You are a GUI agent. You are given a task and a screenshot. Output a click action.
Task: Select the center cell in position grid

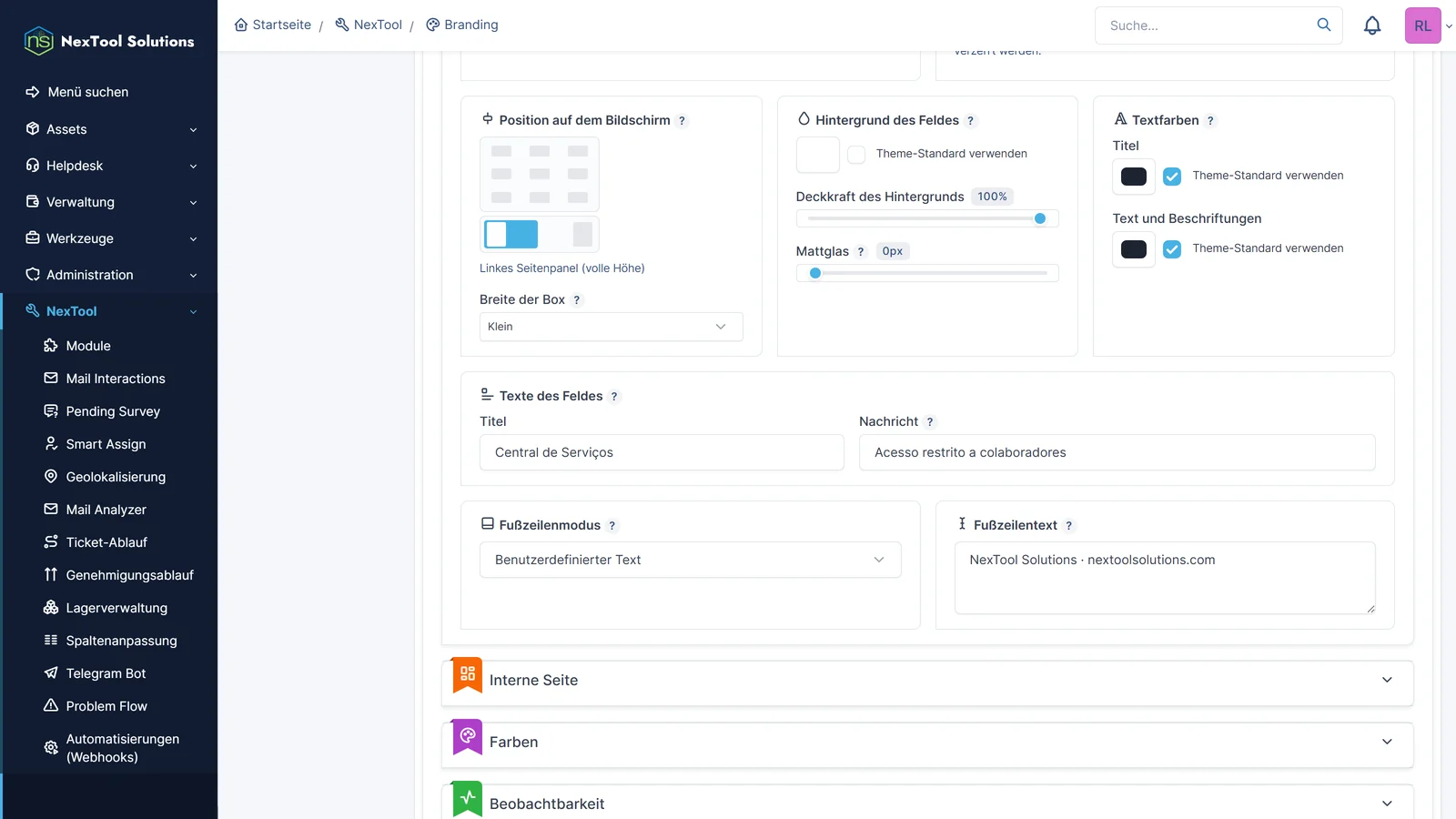click(x=540, y=174)
